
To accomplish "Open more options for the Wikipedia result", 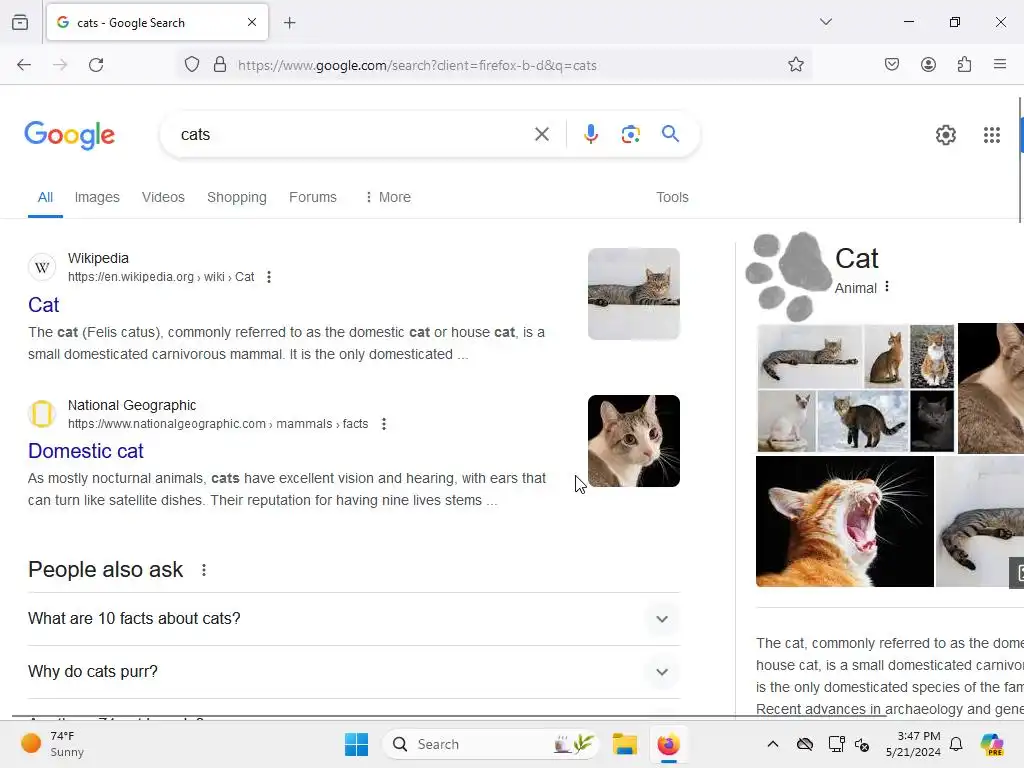I will [x=268, y=277].
